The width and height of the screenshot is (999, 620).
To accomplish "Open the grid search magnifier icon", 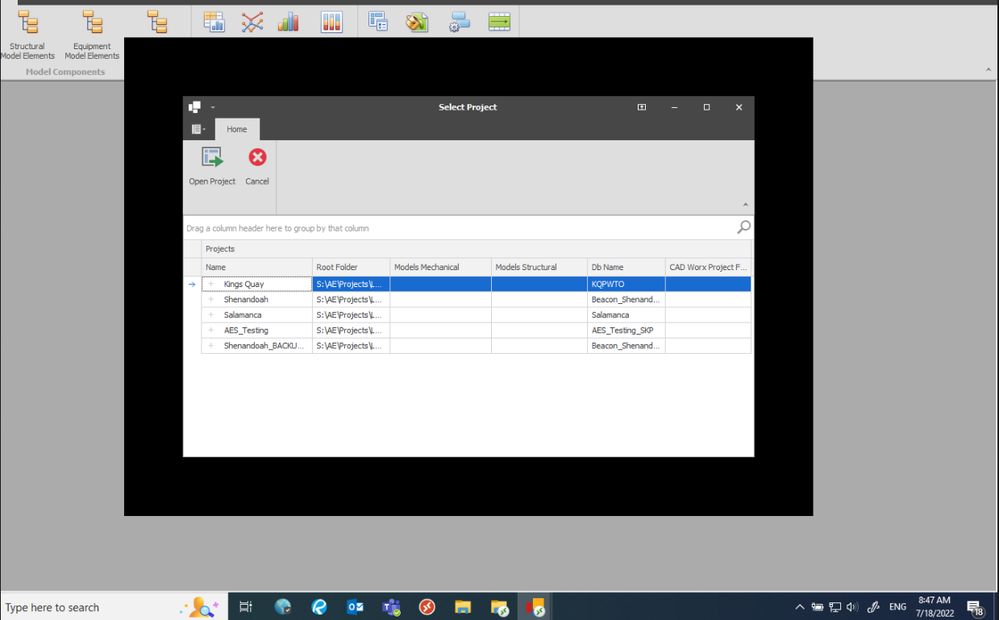I will (744, 227).
